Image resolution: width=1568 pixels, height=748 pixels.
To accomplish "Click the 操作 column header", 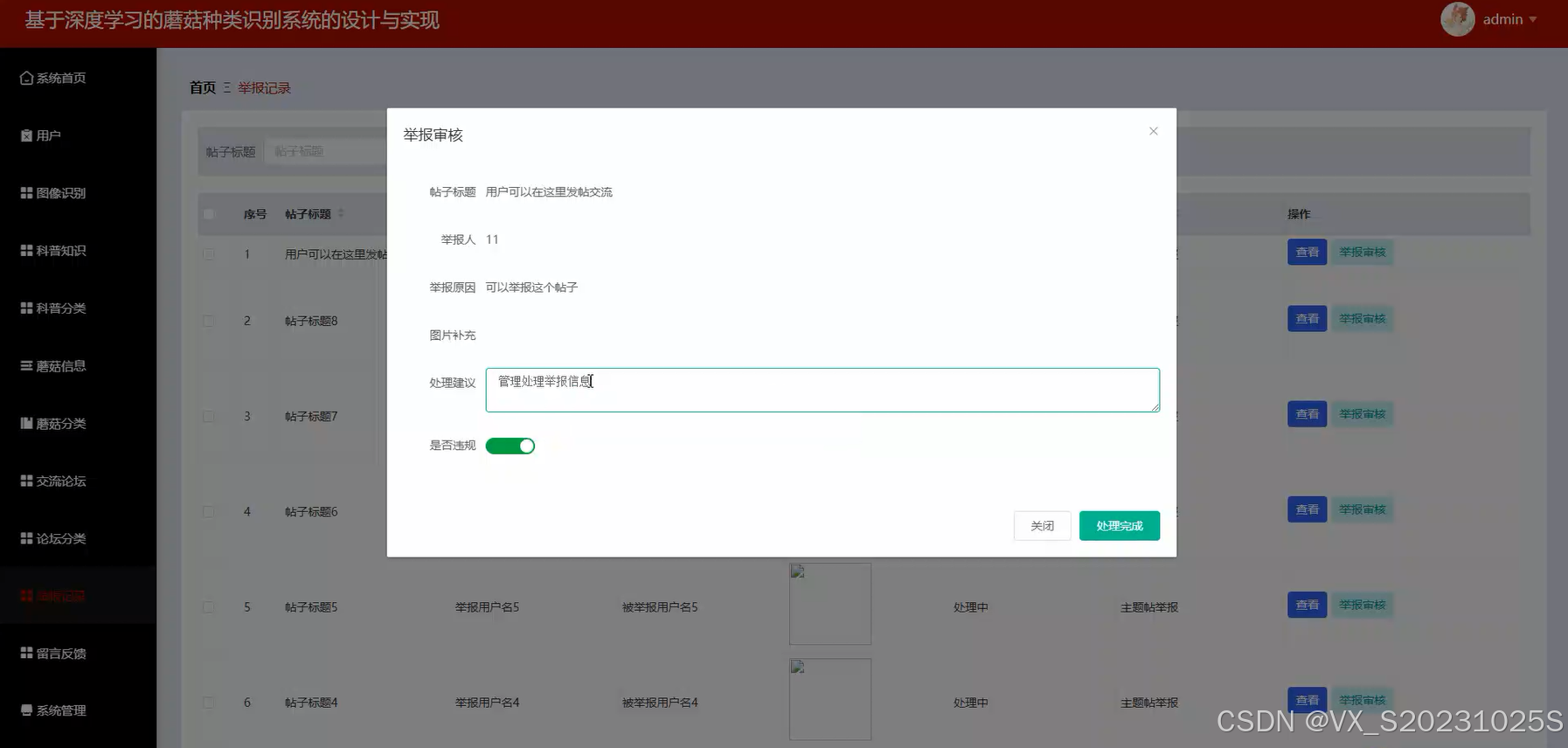I will (x=1299, y=214).
